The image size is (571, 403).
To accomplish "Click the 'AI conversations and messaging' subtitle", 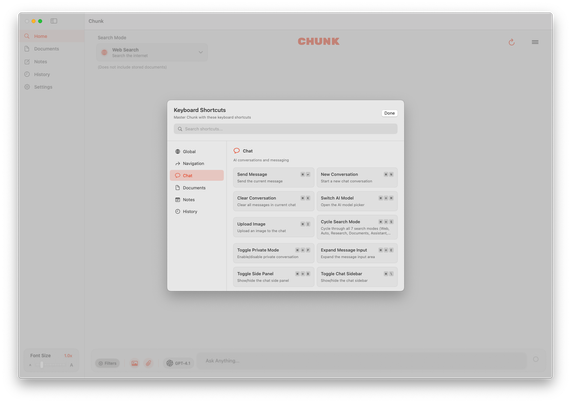I will click(261, 160).
